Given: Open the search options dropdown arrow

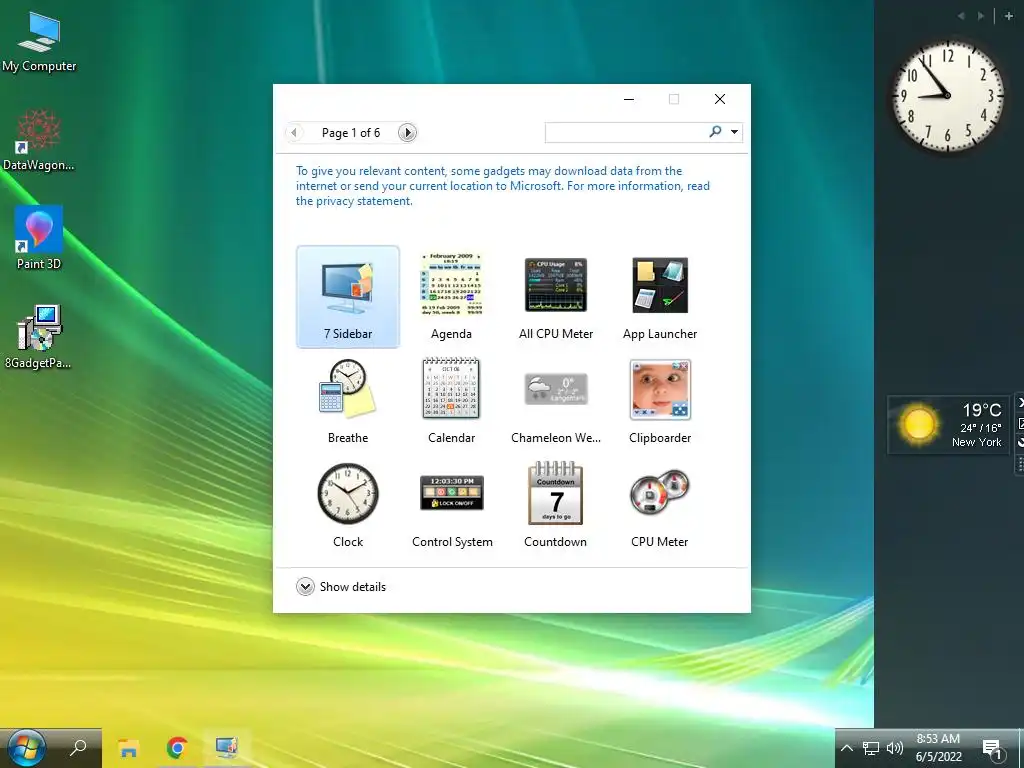Looking at the screenshot, I should coord(735,132).
